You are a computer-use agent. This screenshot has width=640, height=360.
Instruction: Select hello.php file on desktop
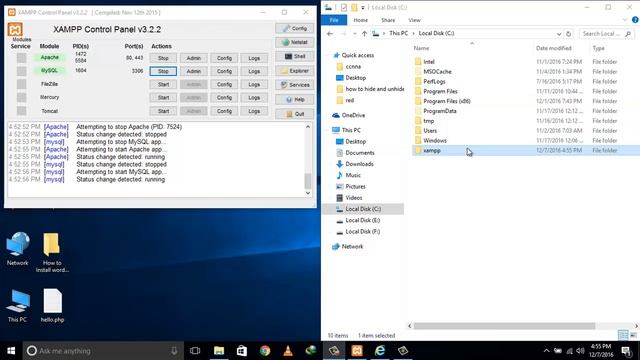pos(52,305)
